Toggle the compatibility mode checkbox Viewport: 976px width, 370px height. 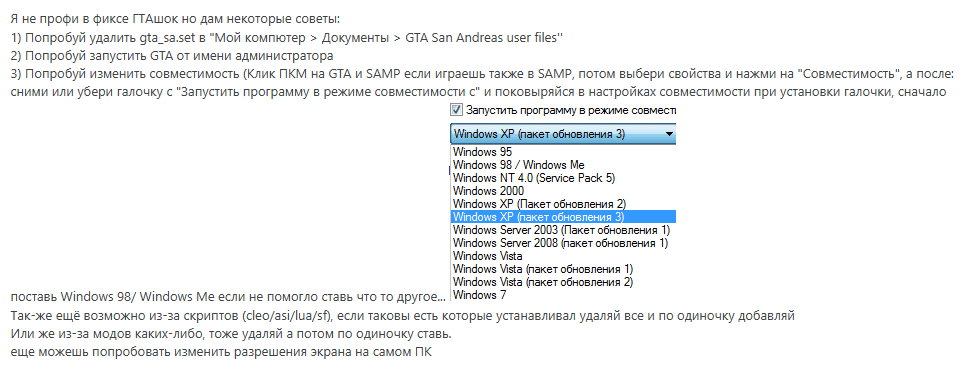(456, 110)
